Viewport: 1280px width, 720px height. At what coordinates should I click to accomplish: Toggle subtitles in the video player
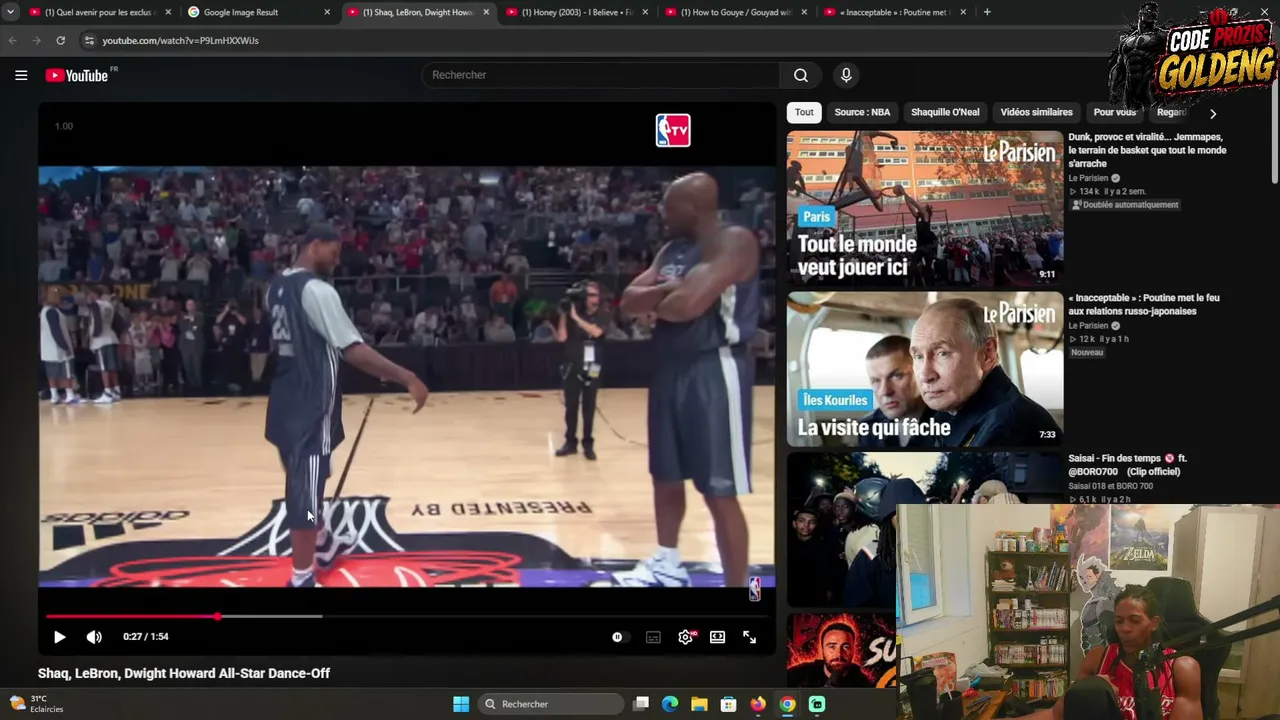[x=653, y=637]
